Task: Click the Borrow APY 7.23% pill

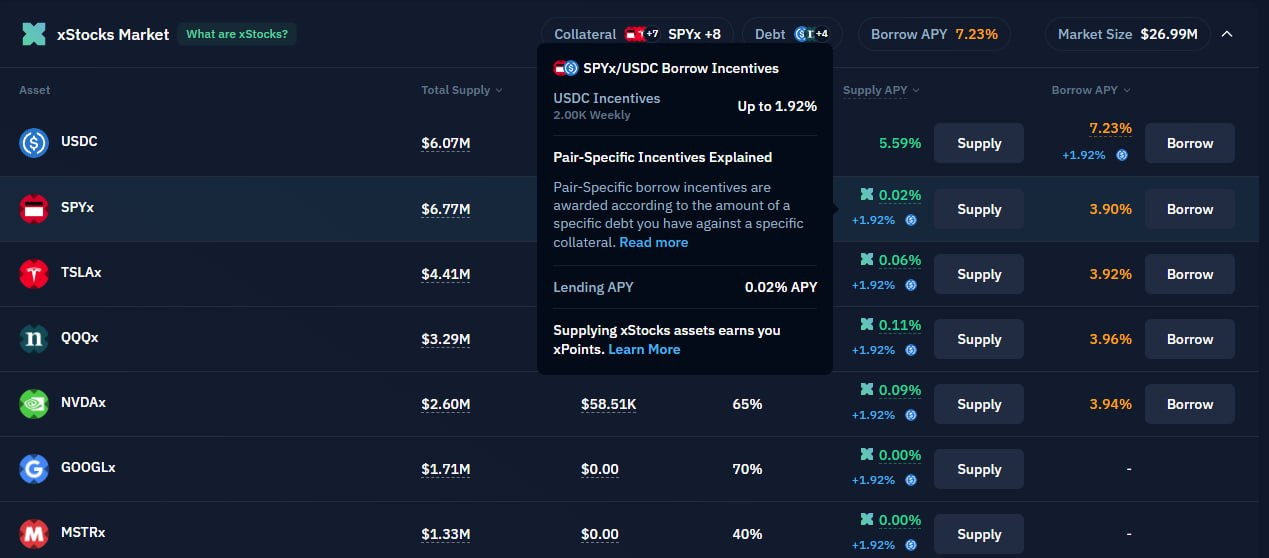Action: [934, 34]
